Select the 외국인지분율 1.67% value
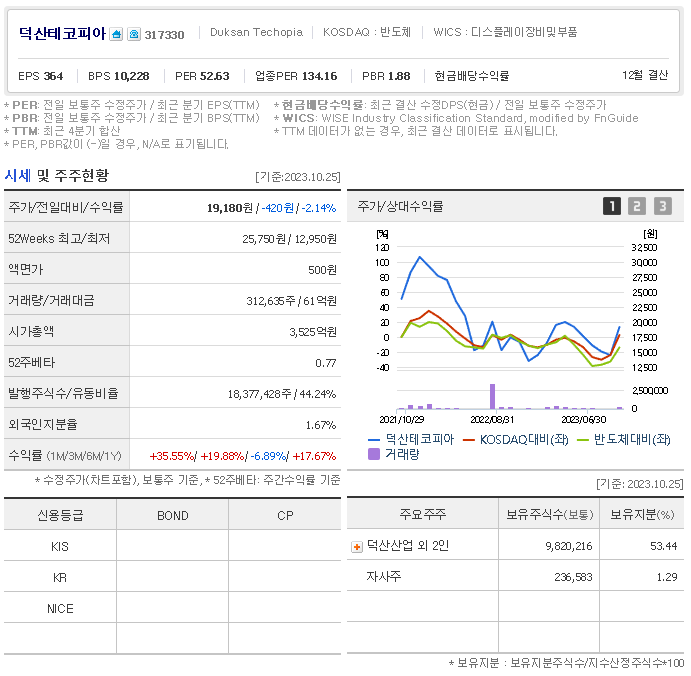 (321, 425)
